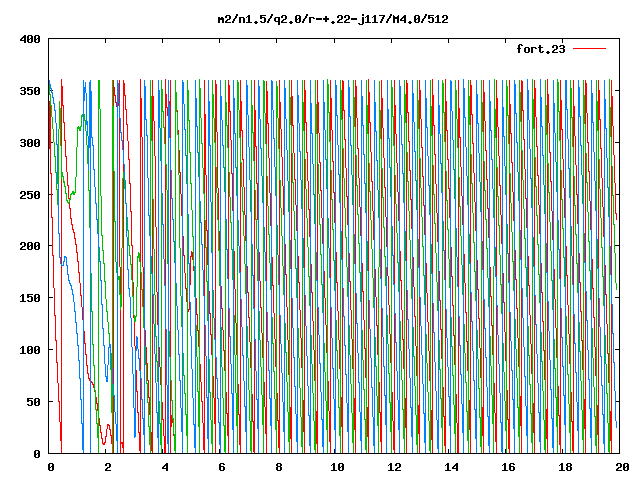Viewport: 640px width, 480px height.
Task: Click the x-axis label 20
Action: click(622, 467)
